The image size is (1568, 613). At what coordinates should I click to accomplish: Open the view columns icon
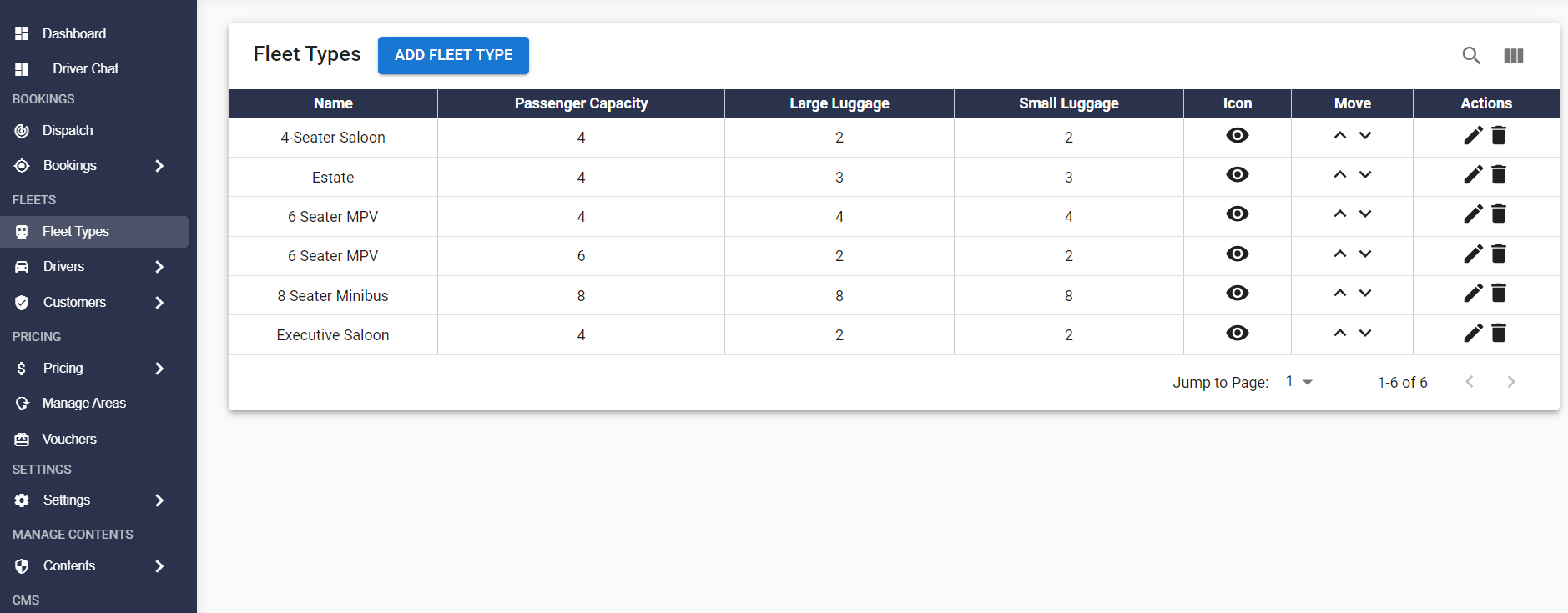1513,56
